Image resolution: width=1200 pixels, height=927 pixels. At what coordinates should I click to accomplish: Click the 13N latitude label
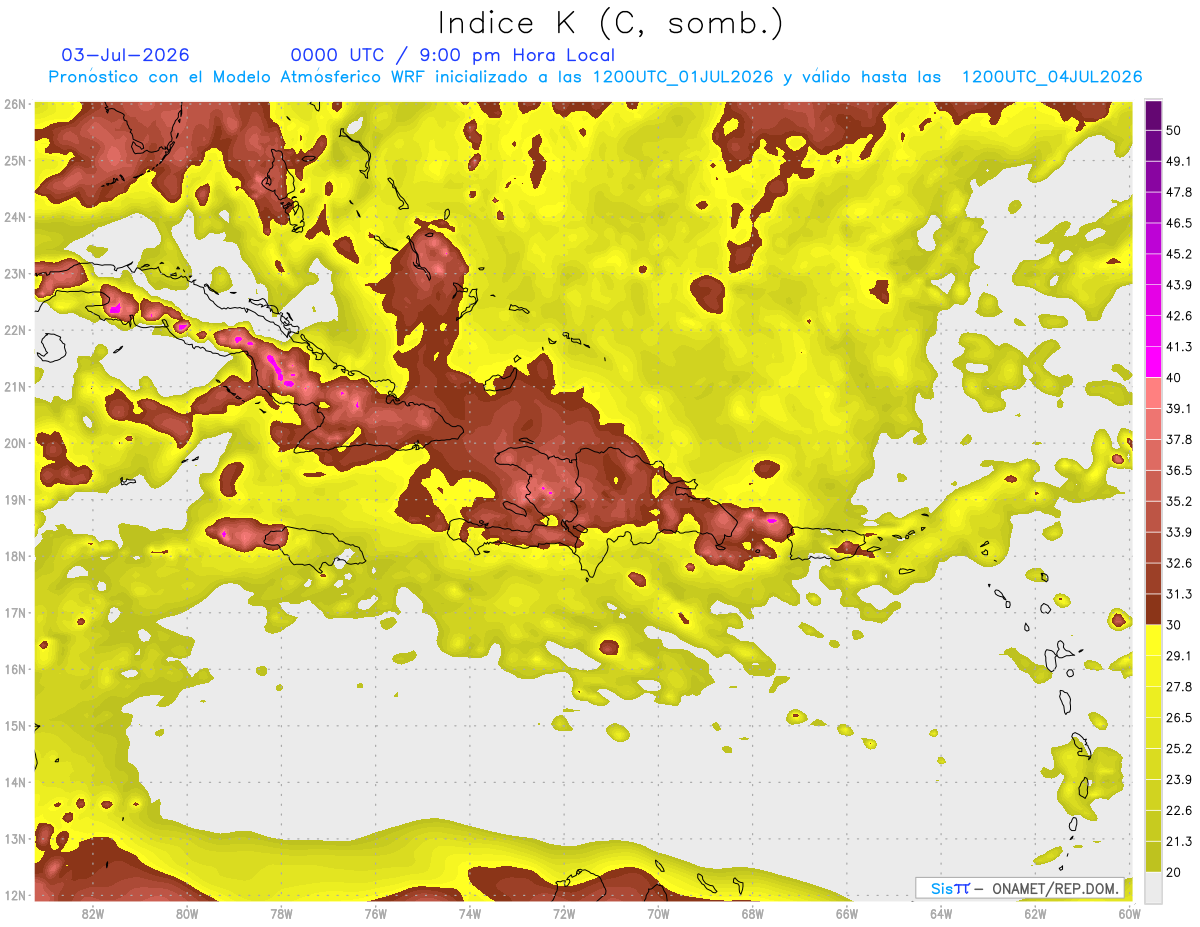click(15, 839)
